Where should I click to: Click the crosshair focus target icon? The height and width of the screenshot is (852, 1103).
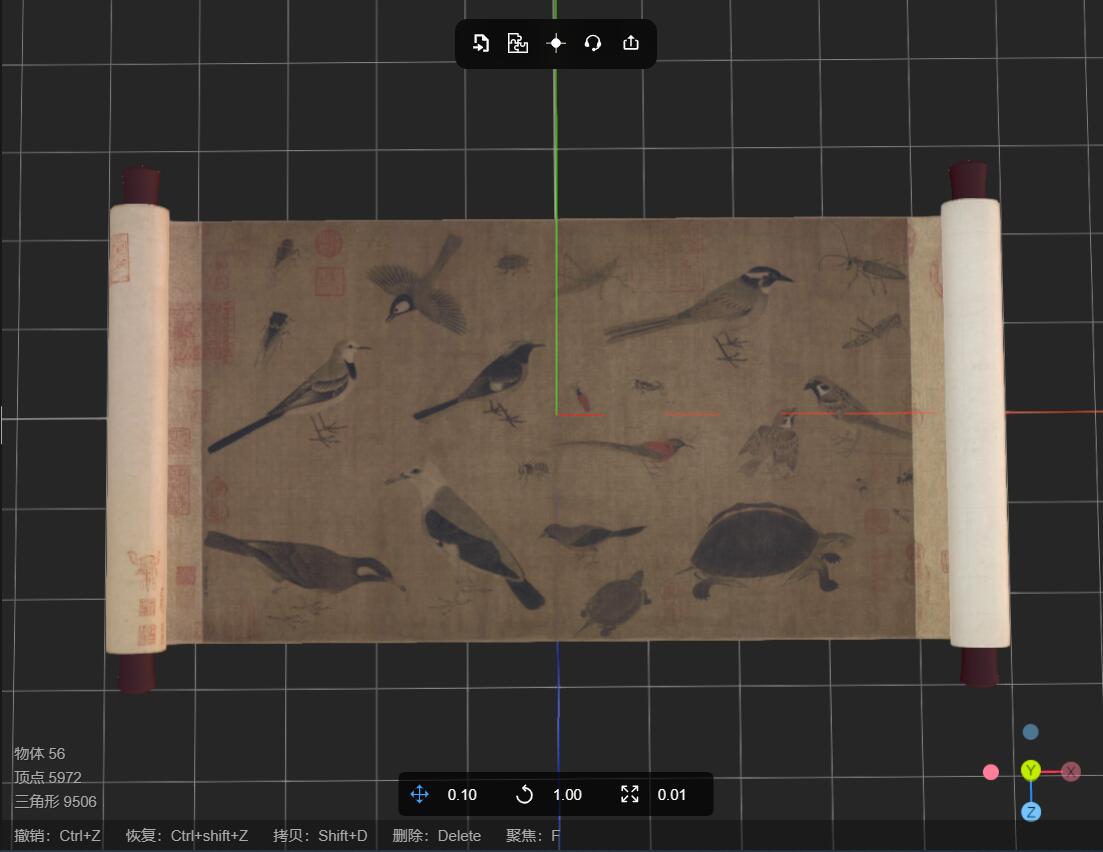556,44
